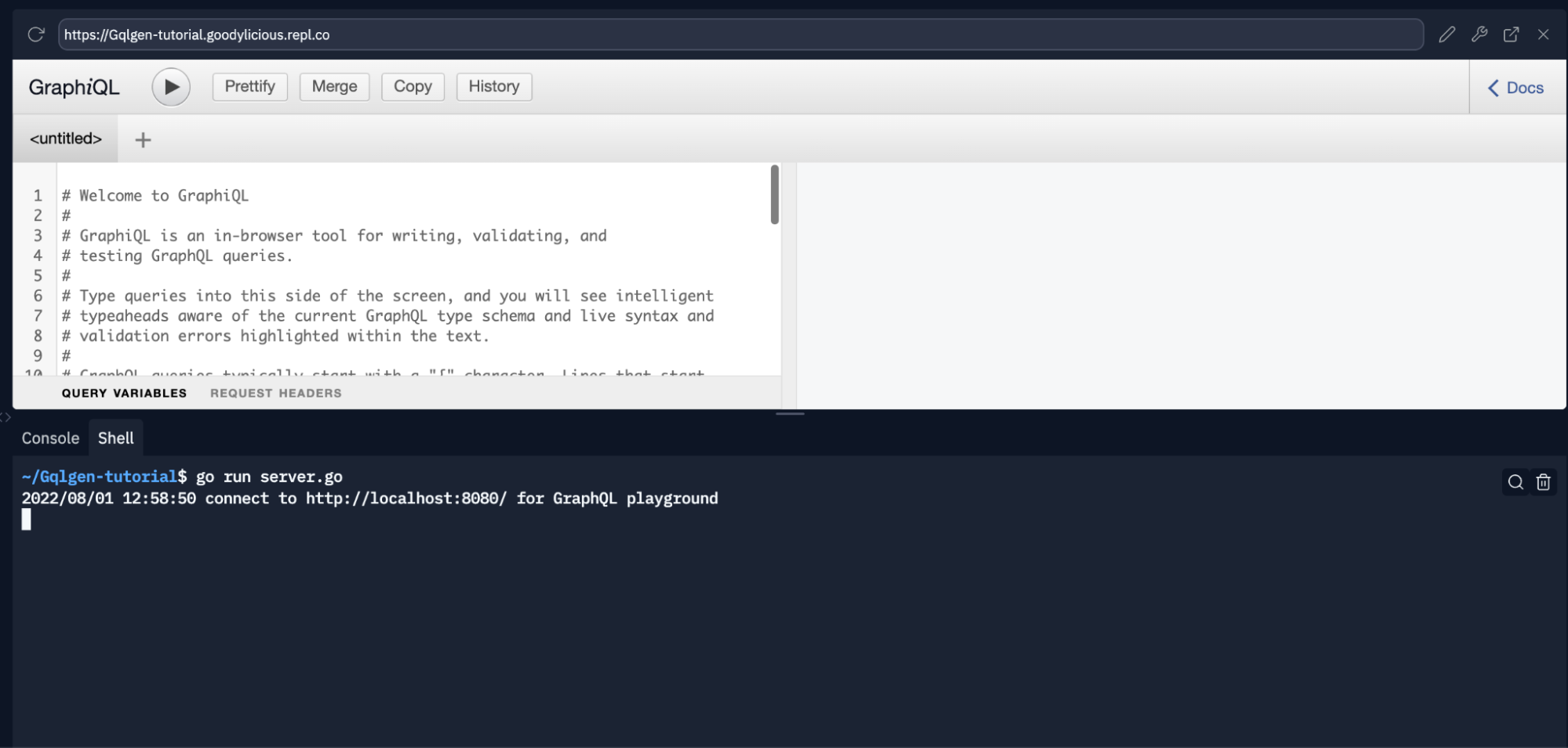Switch to the Console tab
Image resolution: width=1568 pixels, height=748 pixels.
(x=49, y=438)
